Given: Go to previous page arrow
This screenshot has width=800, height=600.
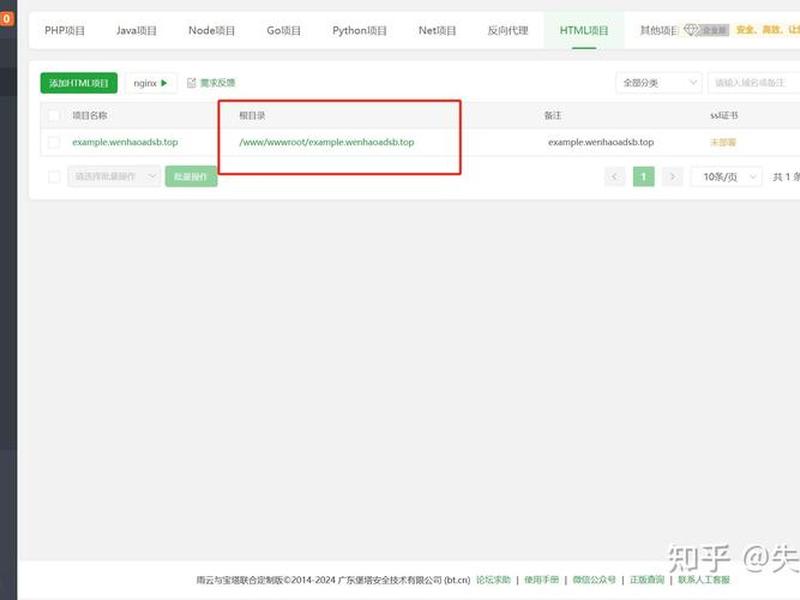Looking at the screenshot, I should click(614, 177).
